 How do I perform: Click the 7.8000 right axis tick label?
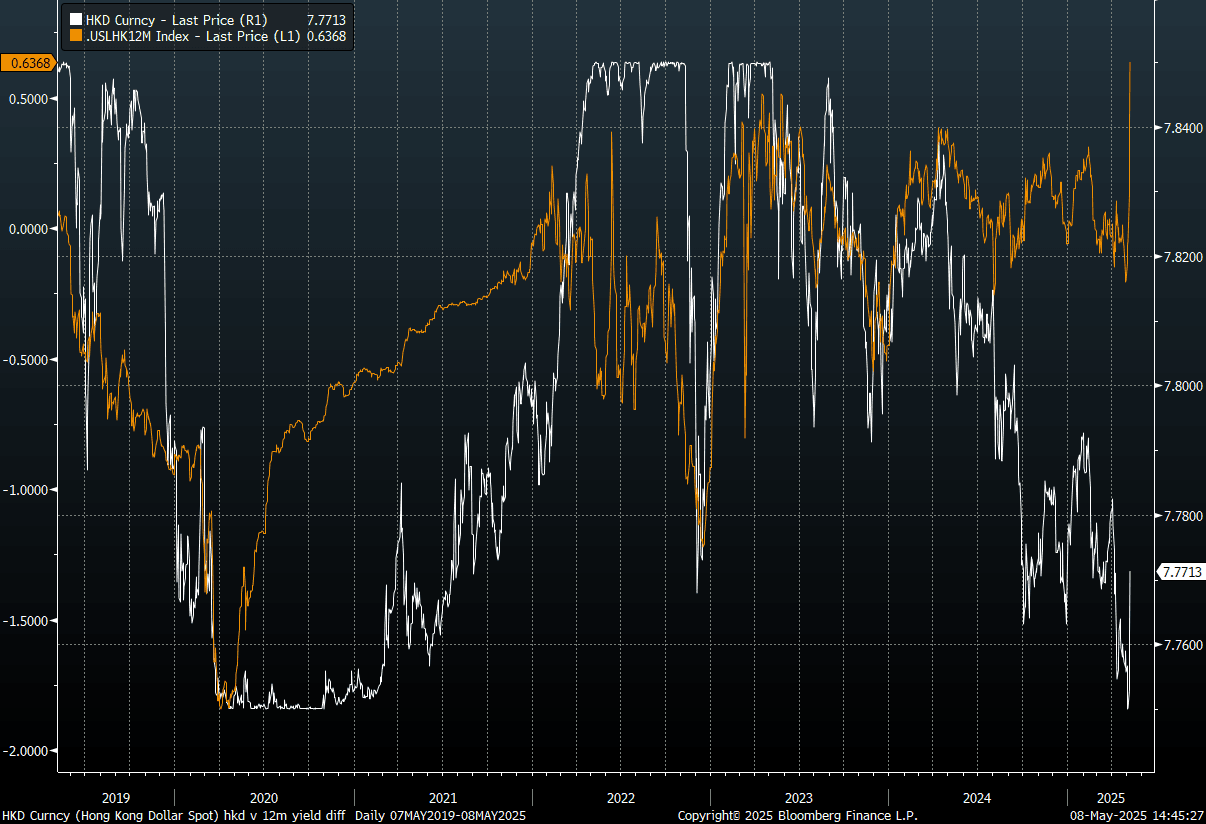(x=1181, y=386)
